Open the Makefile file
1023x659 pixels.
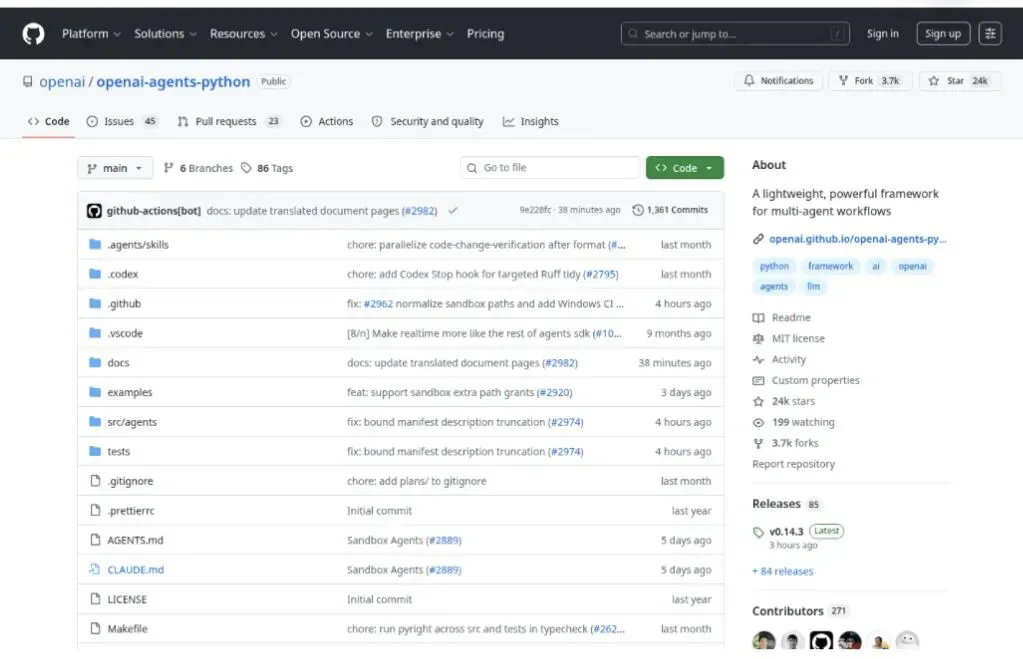pos(127,629)
